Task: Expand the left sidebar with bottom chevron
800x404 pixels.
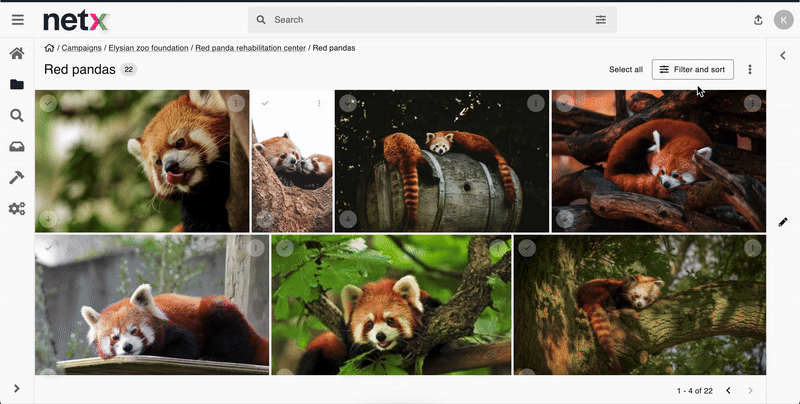Action: 17,388
